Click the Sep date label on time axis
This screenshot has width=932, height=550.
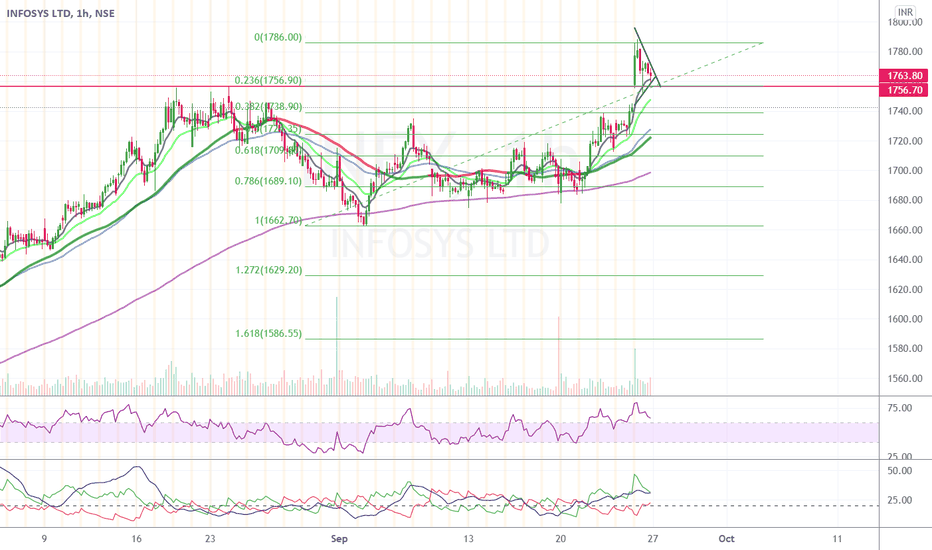point(339,539)
